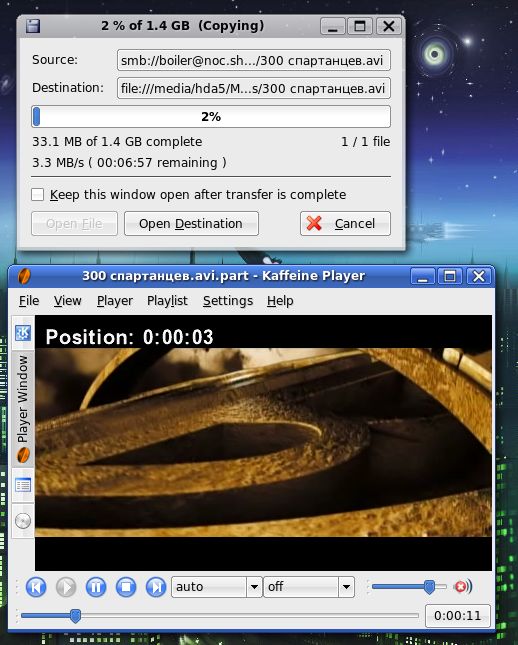Expand the auto audio channel dropdown

click(x=254, y=587)
